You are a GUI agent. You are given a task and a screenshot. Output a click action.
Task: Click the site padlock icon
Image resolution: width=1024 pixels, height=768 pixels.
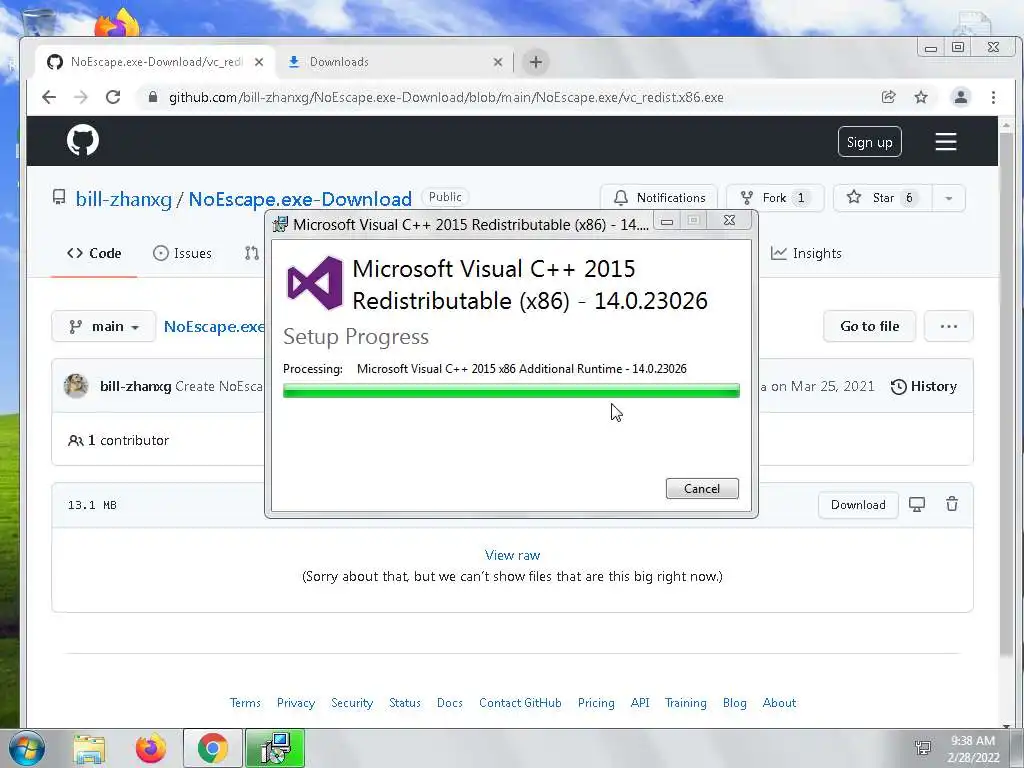(153, 97)
